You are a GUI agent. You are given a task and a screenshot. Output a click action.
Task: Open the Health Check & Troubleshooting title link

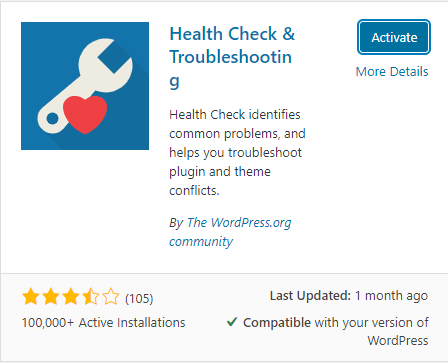point(232,57)
